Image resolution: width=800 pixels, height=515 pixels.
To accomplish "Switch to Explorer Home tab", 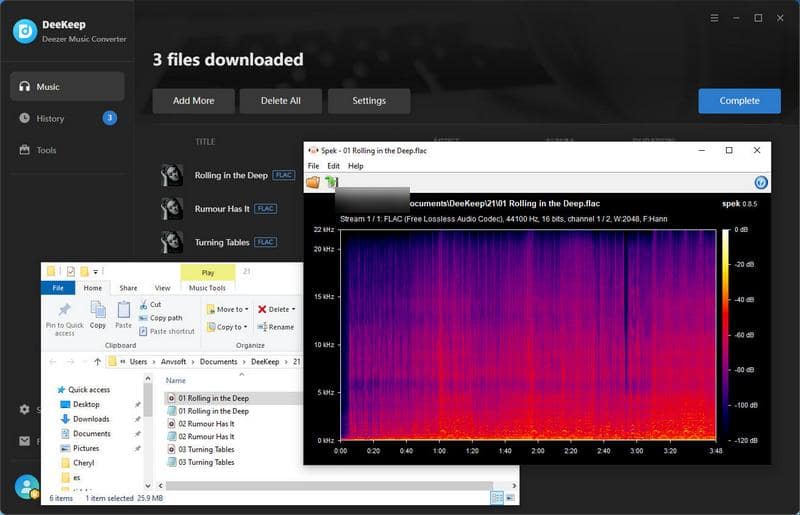I will [93, 288].
